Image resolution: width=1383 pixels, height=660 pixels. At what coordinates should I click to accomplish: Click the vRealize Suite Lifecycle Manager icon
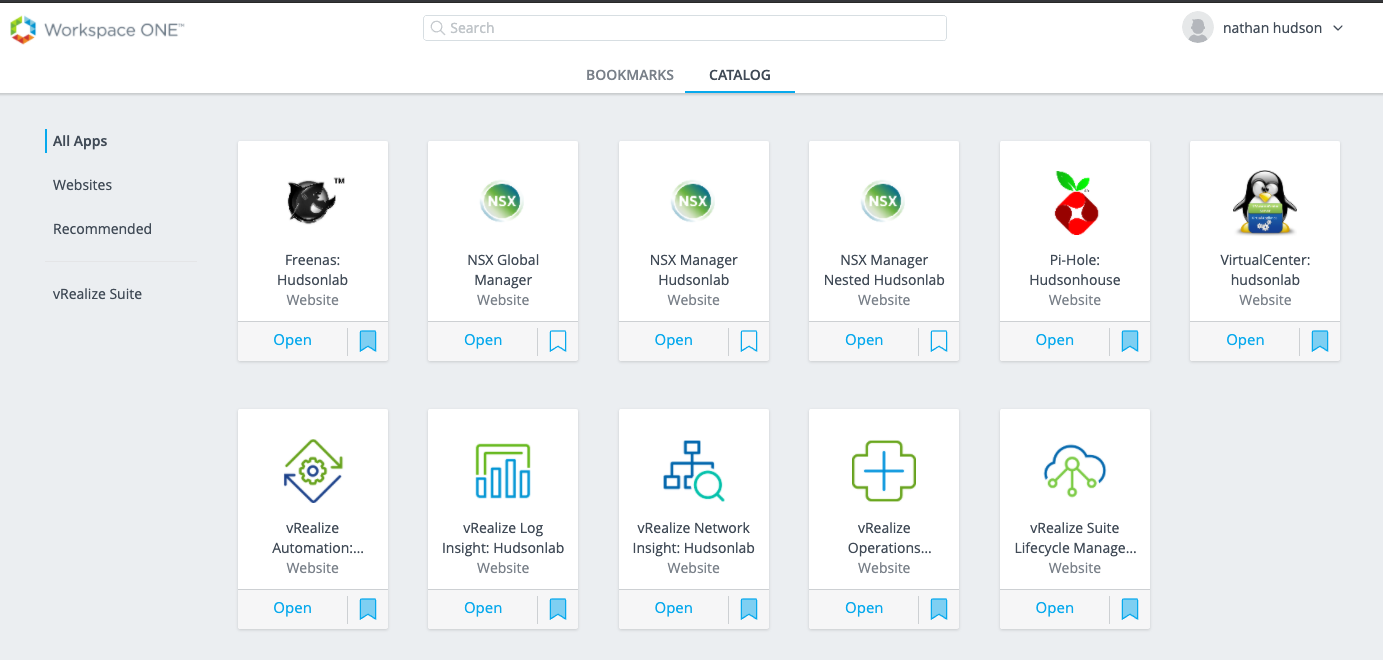[1075, 470]
